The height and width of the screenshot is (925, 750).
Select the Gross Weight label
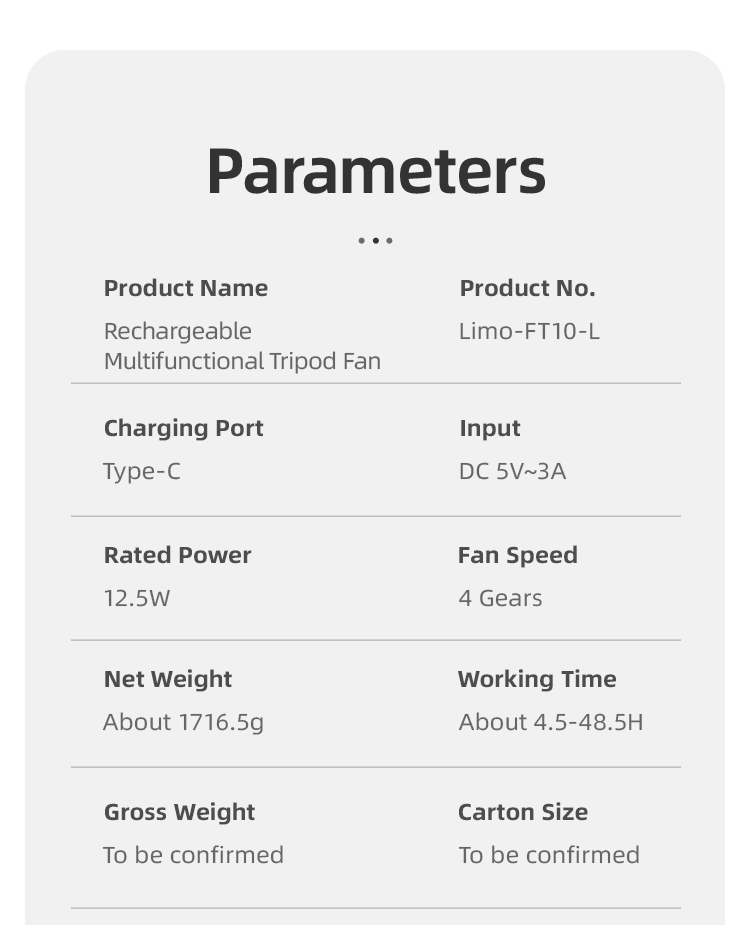tap(179, 813)
